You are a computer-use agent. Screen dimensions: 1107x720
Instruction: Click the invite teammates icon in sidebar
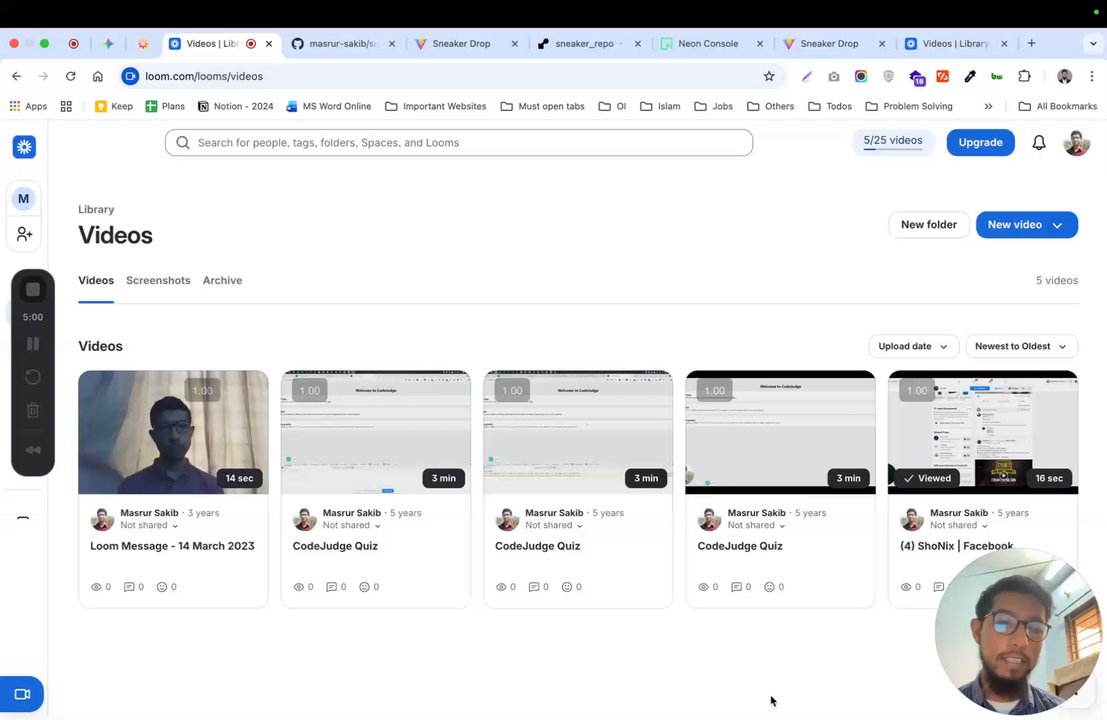[x=24, y=234]
